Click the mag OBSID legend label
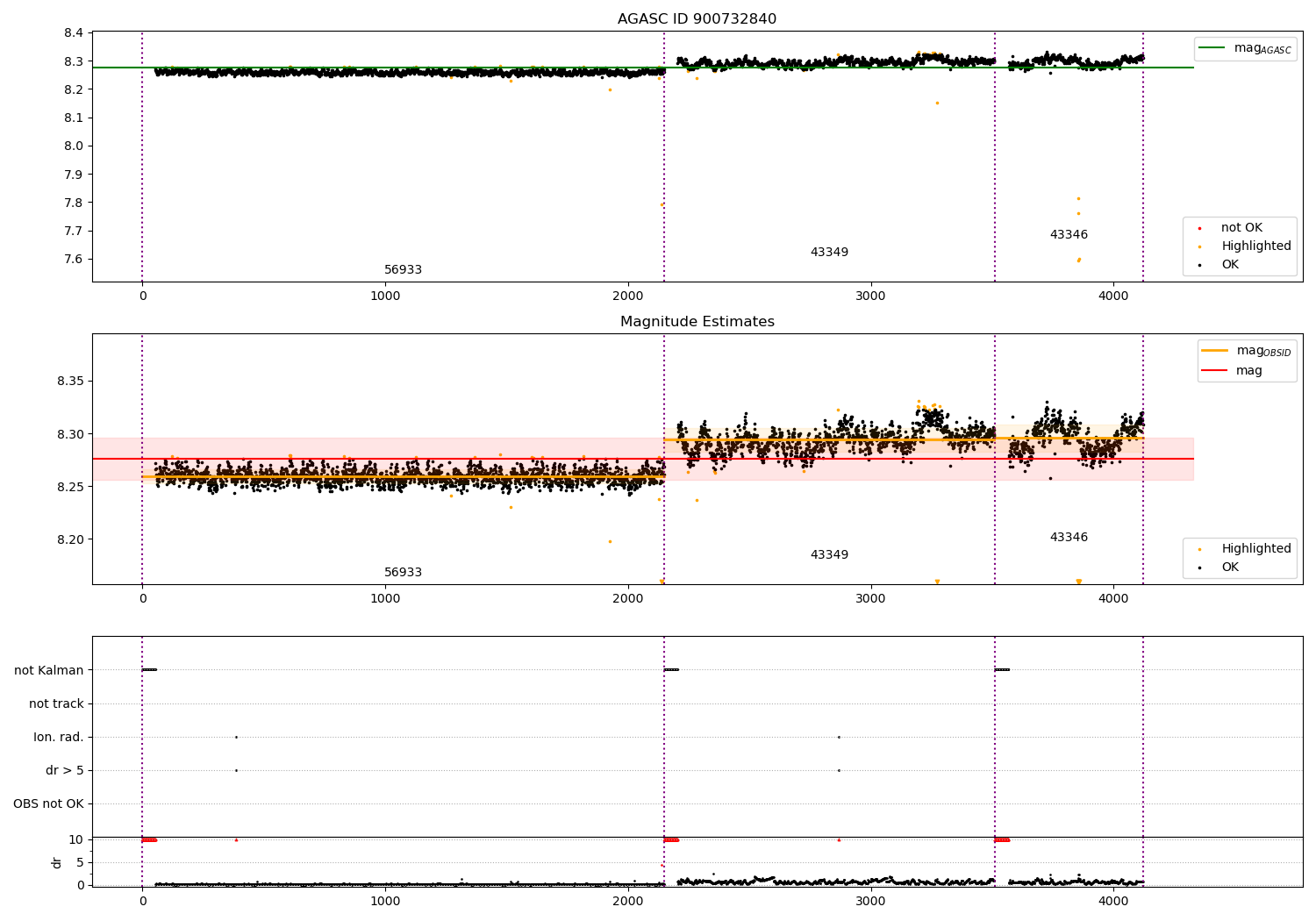 click(x=1263, y=351)
